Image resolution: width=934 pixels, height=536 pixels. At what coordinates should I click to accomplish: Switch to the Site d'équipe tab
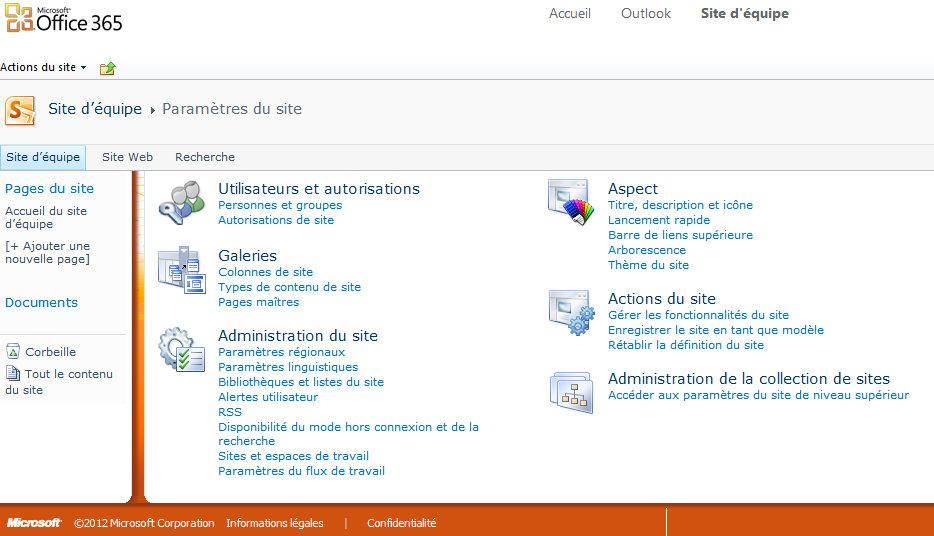[43, 157]
